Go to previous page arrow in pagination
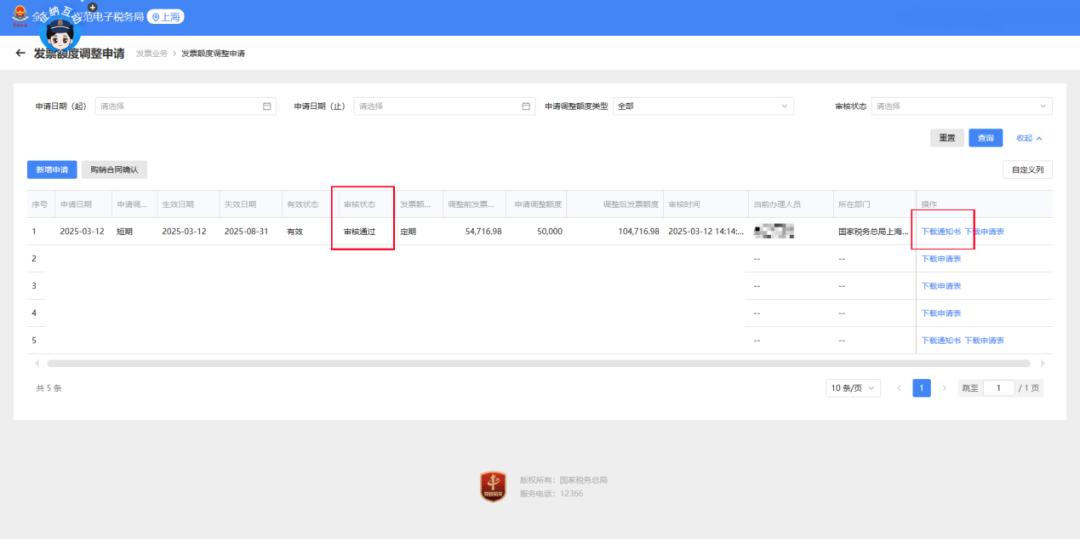 coord(899,388)
